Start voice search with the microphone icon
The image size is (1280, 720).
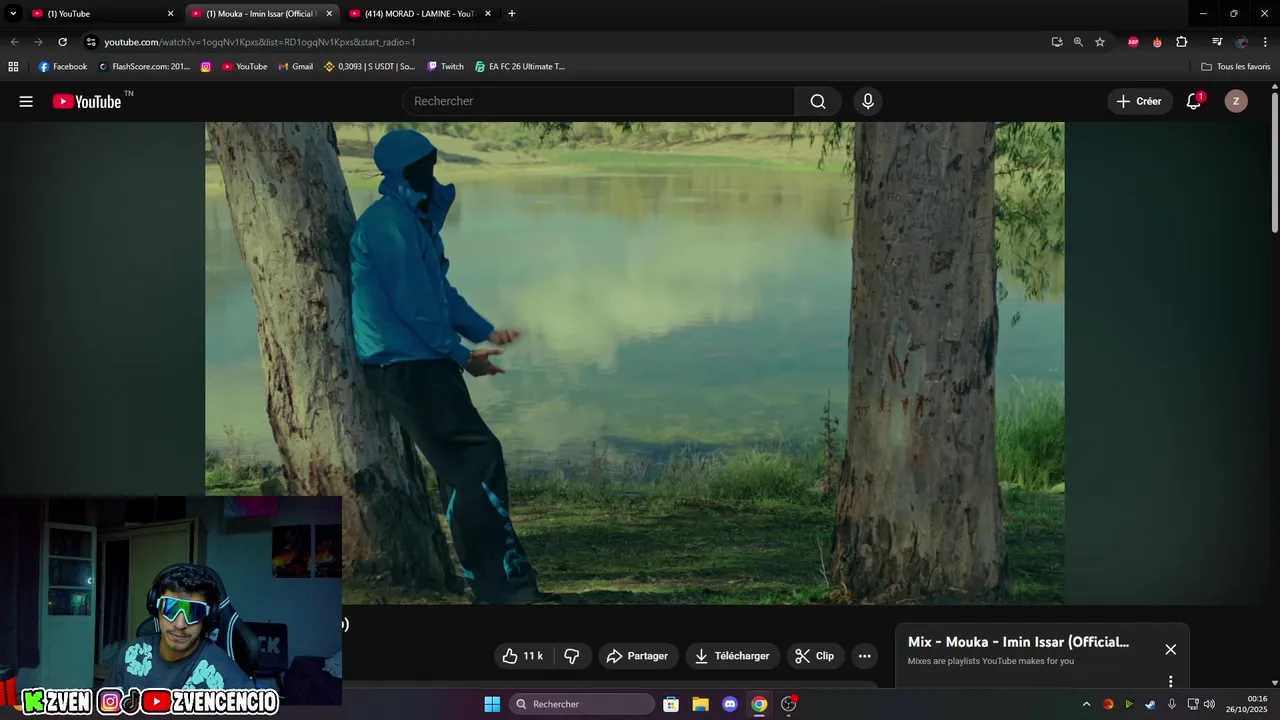(868, 101)
